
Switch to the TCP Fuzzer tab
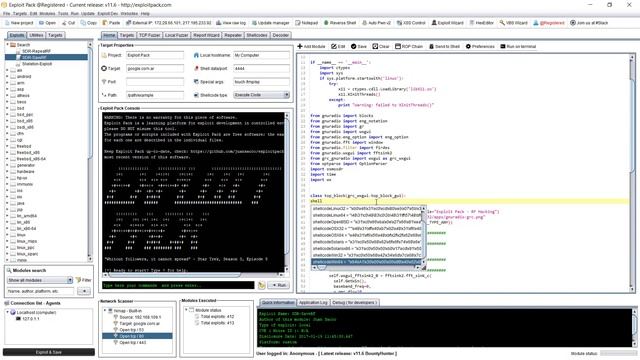click(149, 36)
